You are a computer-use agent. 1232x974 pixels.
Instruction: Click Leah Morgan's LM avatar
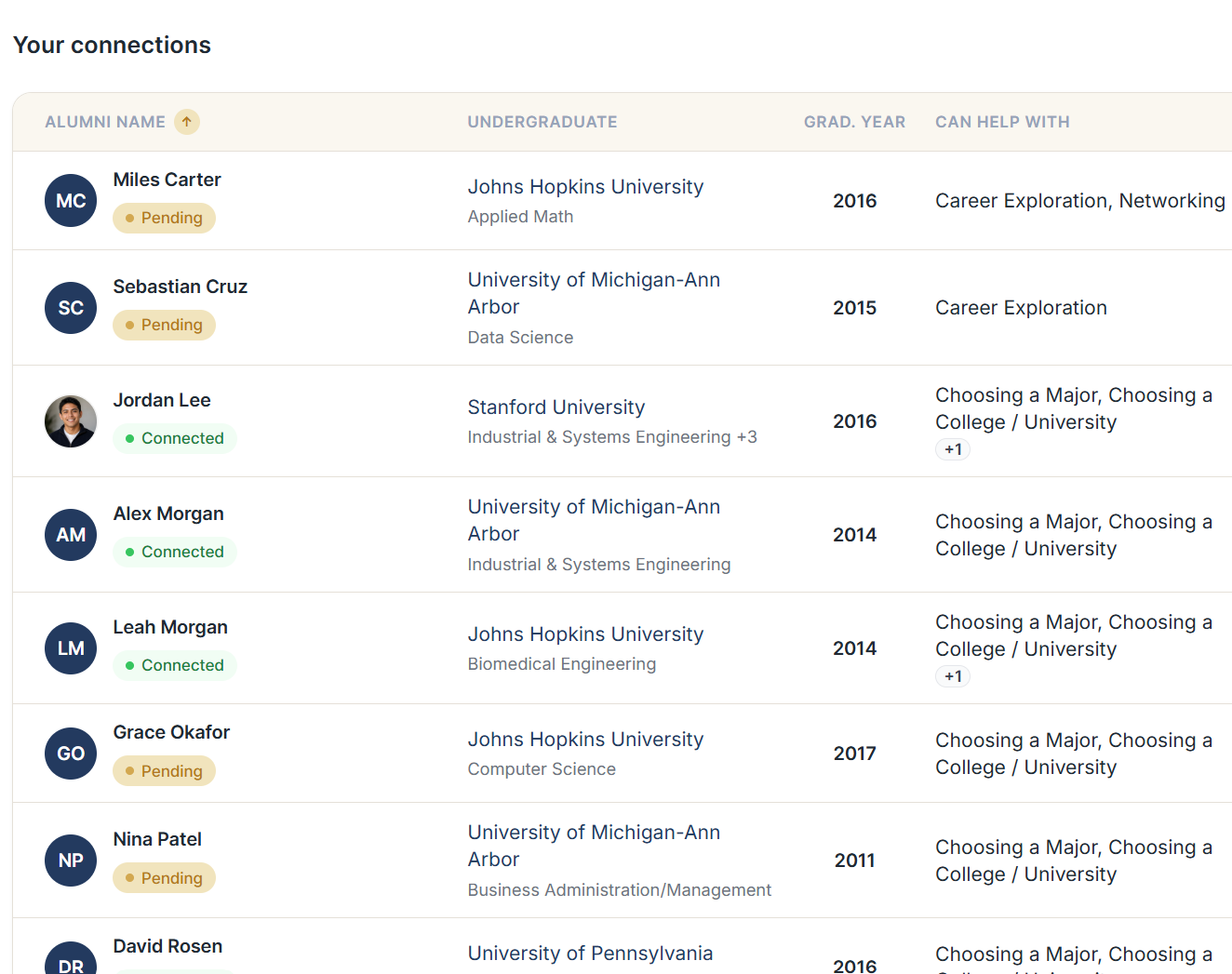[x=71, y=648]
